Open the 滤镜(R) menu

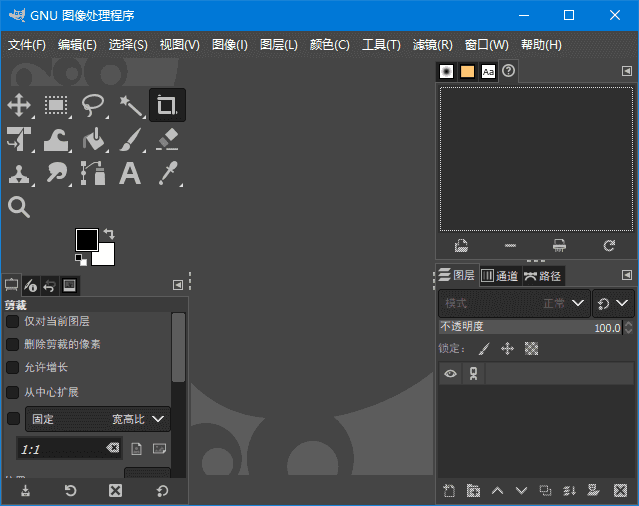[432, 45]
